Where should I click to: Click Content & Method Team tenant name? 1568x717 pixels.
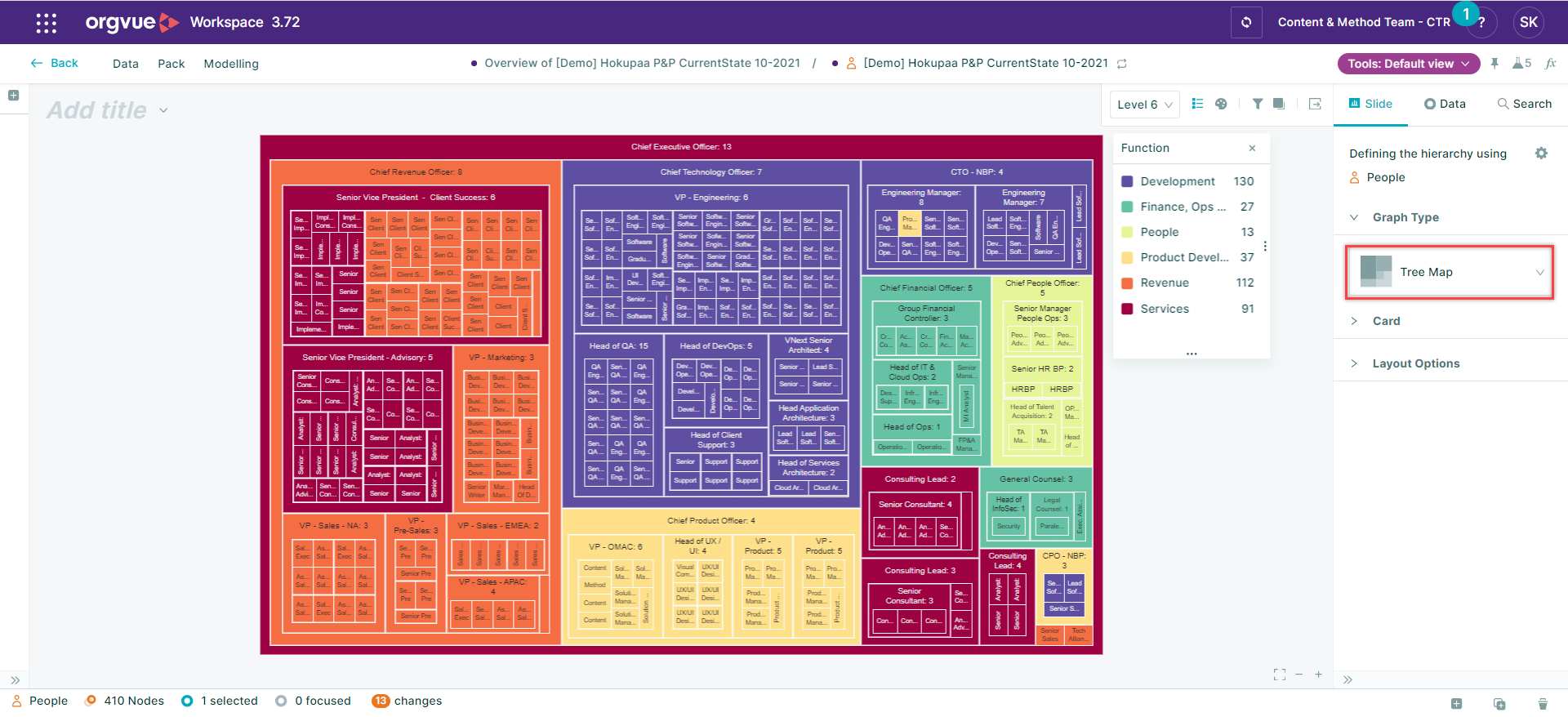click(x=1364, y=22)
